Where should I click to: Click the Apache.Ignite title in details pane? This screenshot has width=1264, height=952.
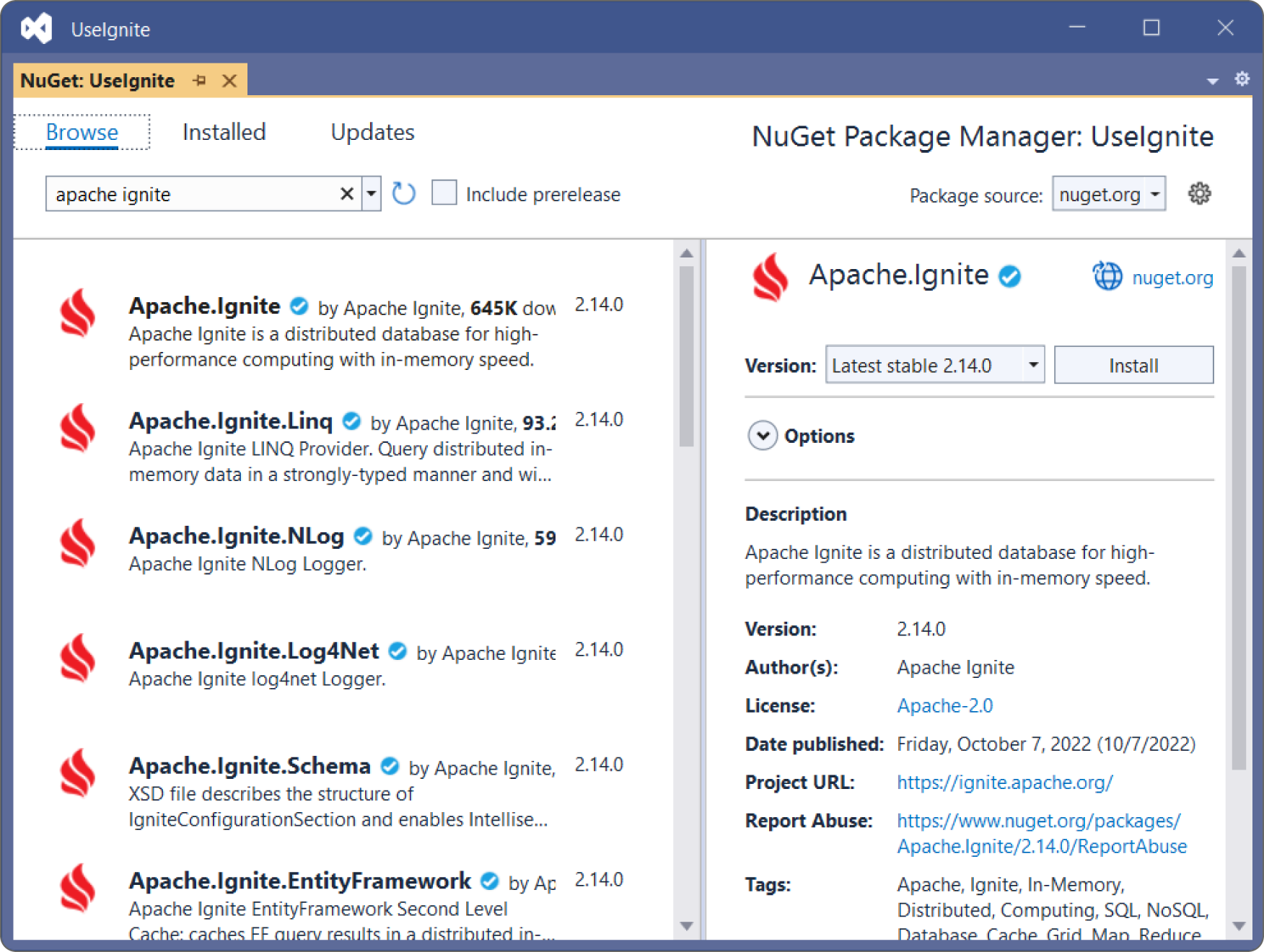[x=898, y=275]
